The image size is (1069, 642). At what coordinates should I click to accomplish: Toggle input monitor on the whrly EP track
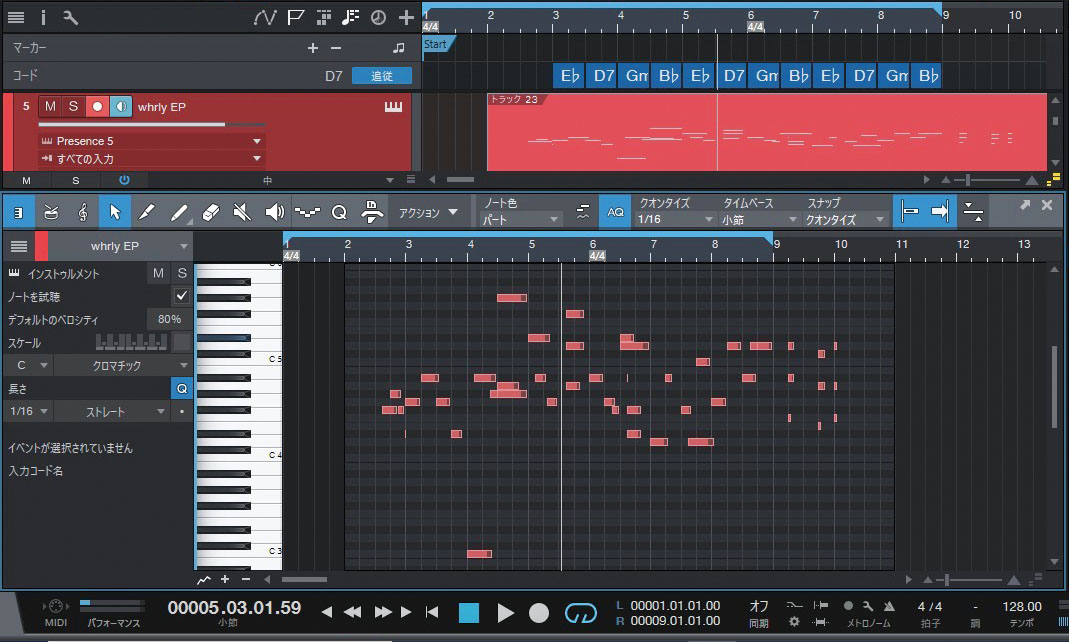pos(121,106)
